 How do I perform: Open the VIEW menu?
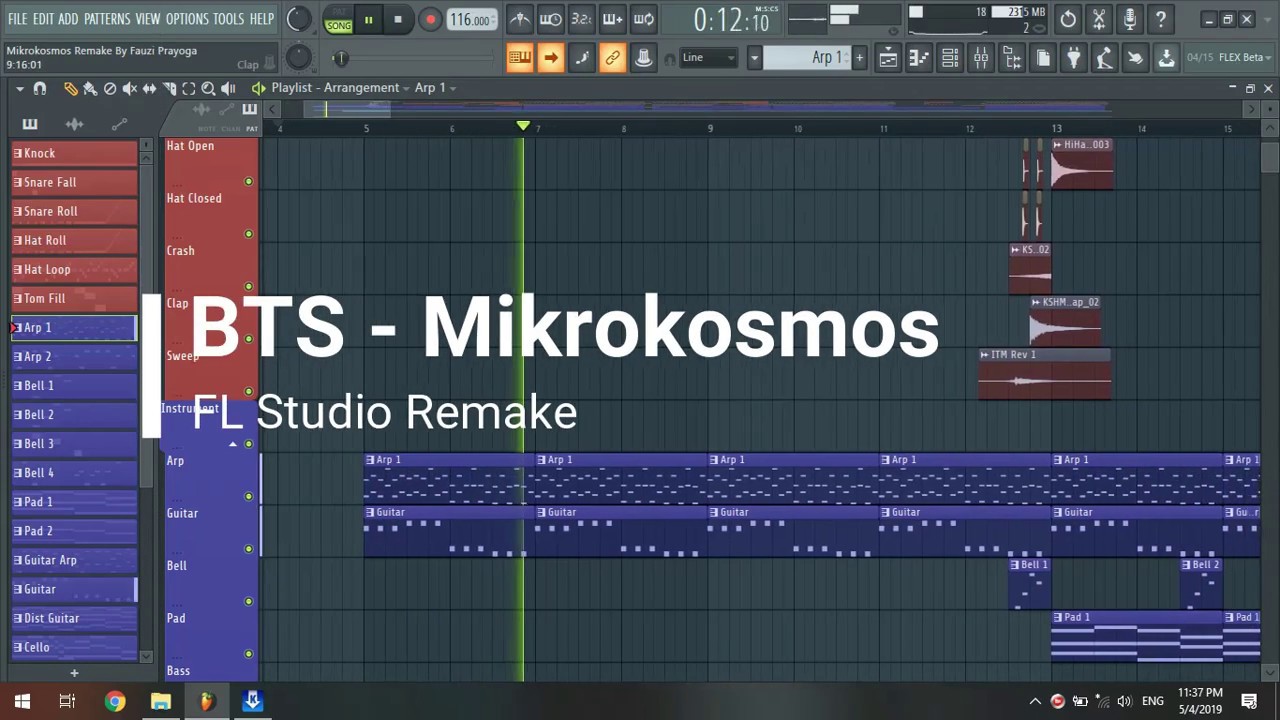[148, 19]
